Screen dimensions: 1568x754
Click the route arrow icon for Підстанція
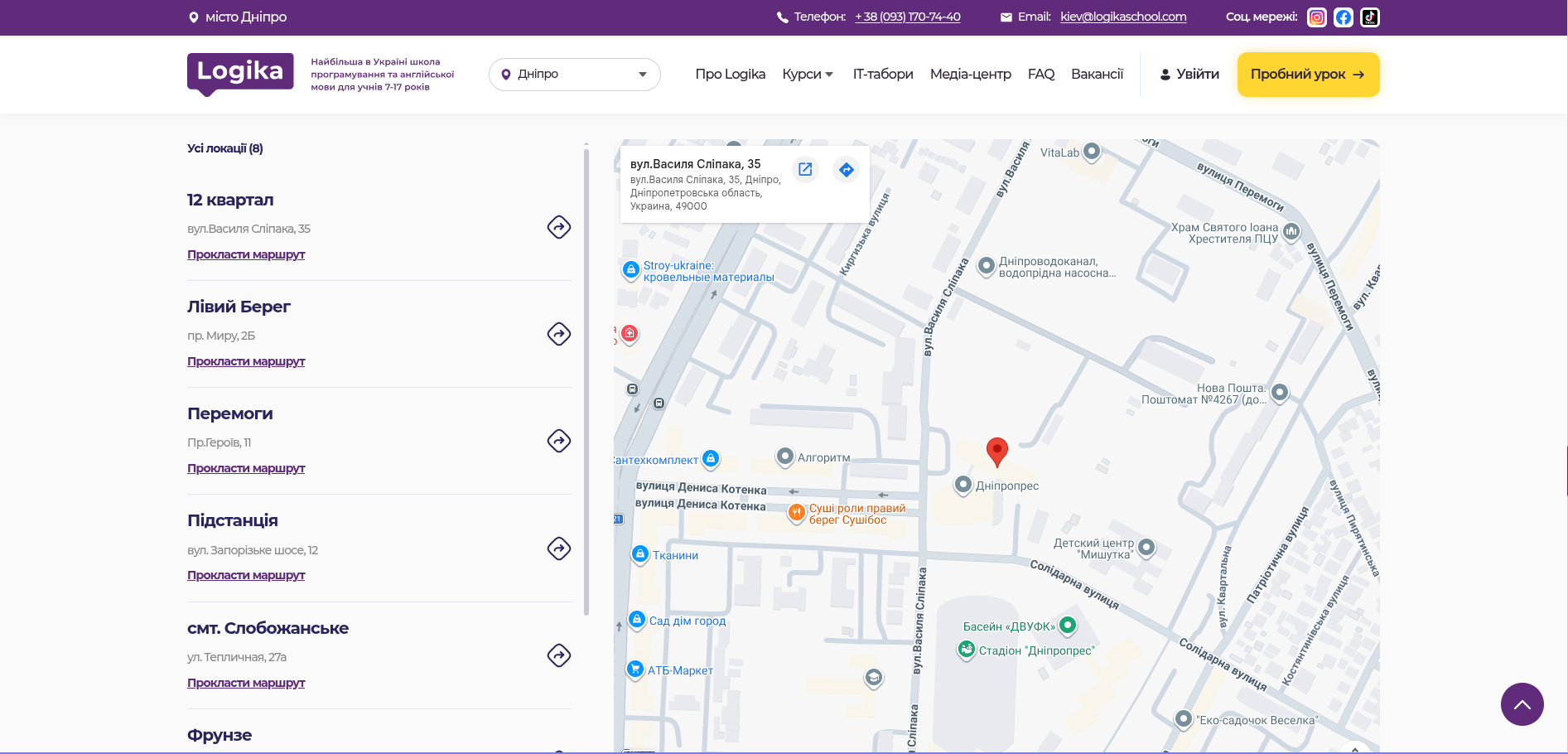[x=559, y=549]
